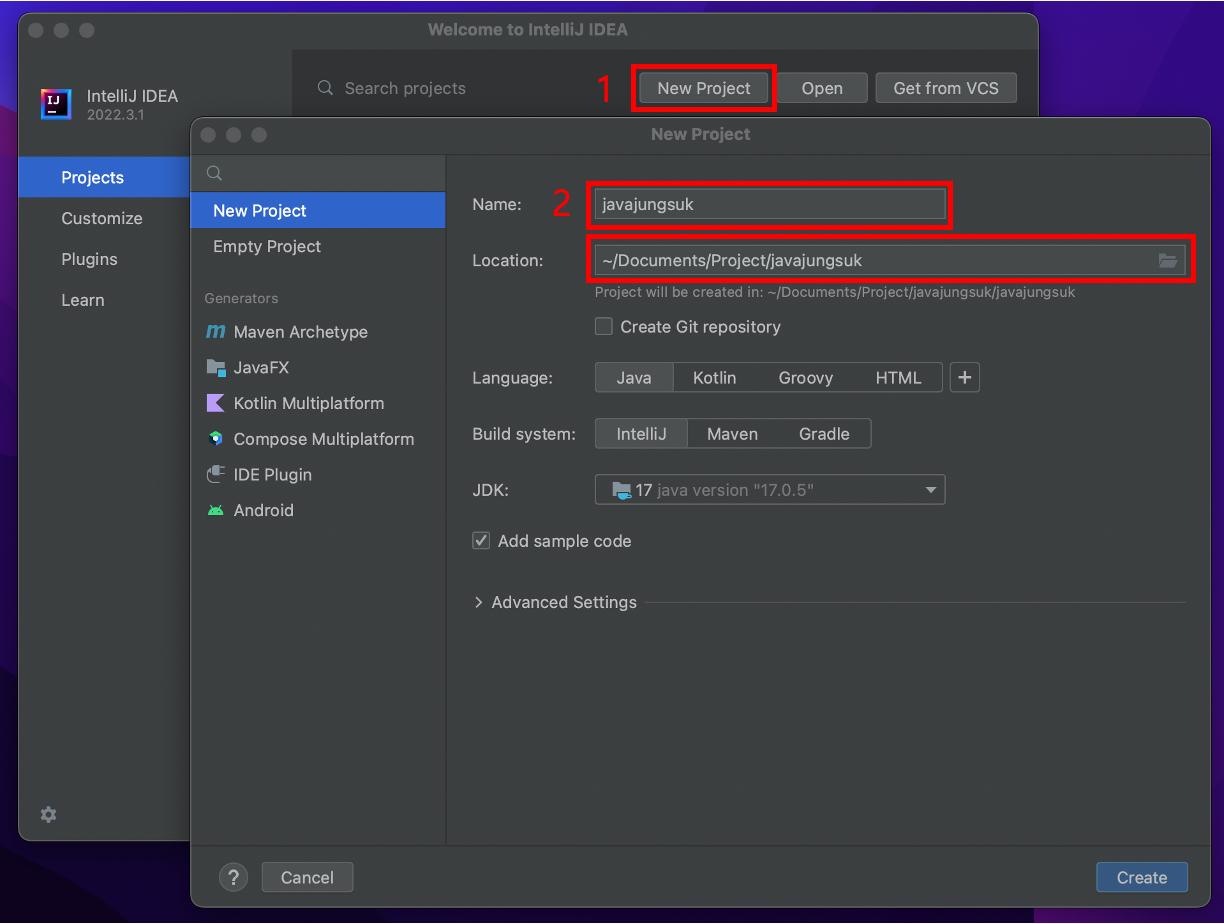Select Compose Multiplatform generator
The image size is (1224, 924).
click(318, 439)
